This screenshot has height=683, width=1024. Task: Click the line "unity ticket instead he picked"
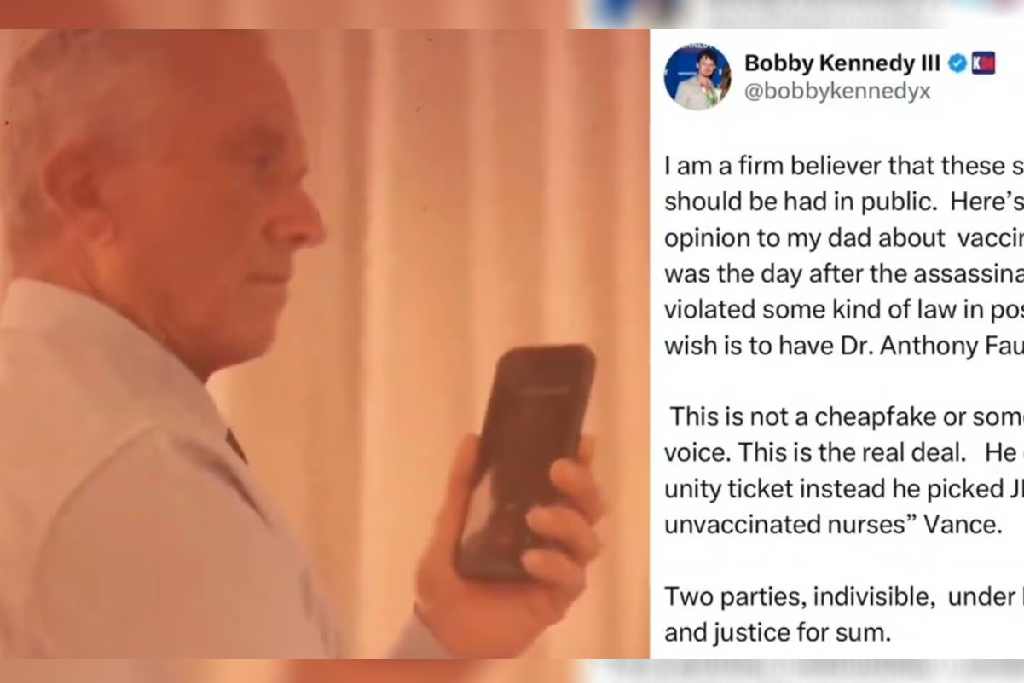pyautogui.click(x=844, y=488)
